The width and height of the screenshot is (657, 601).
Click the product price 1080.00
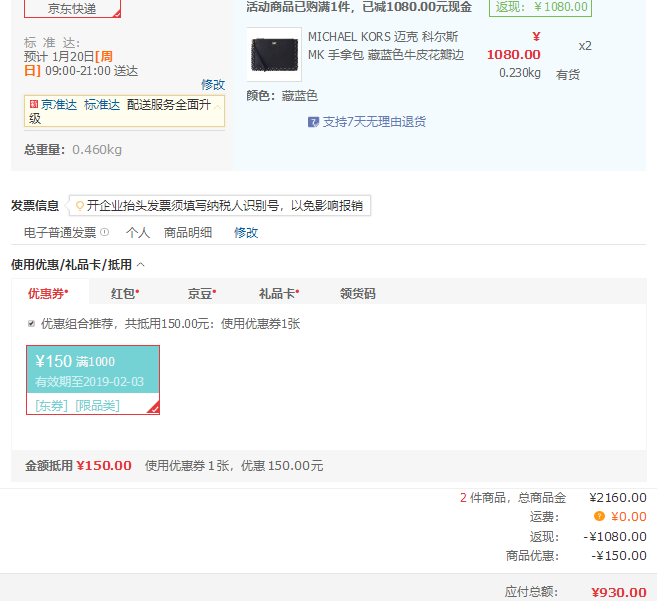point(513,54)
